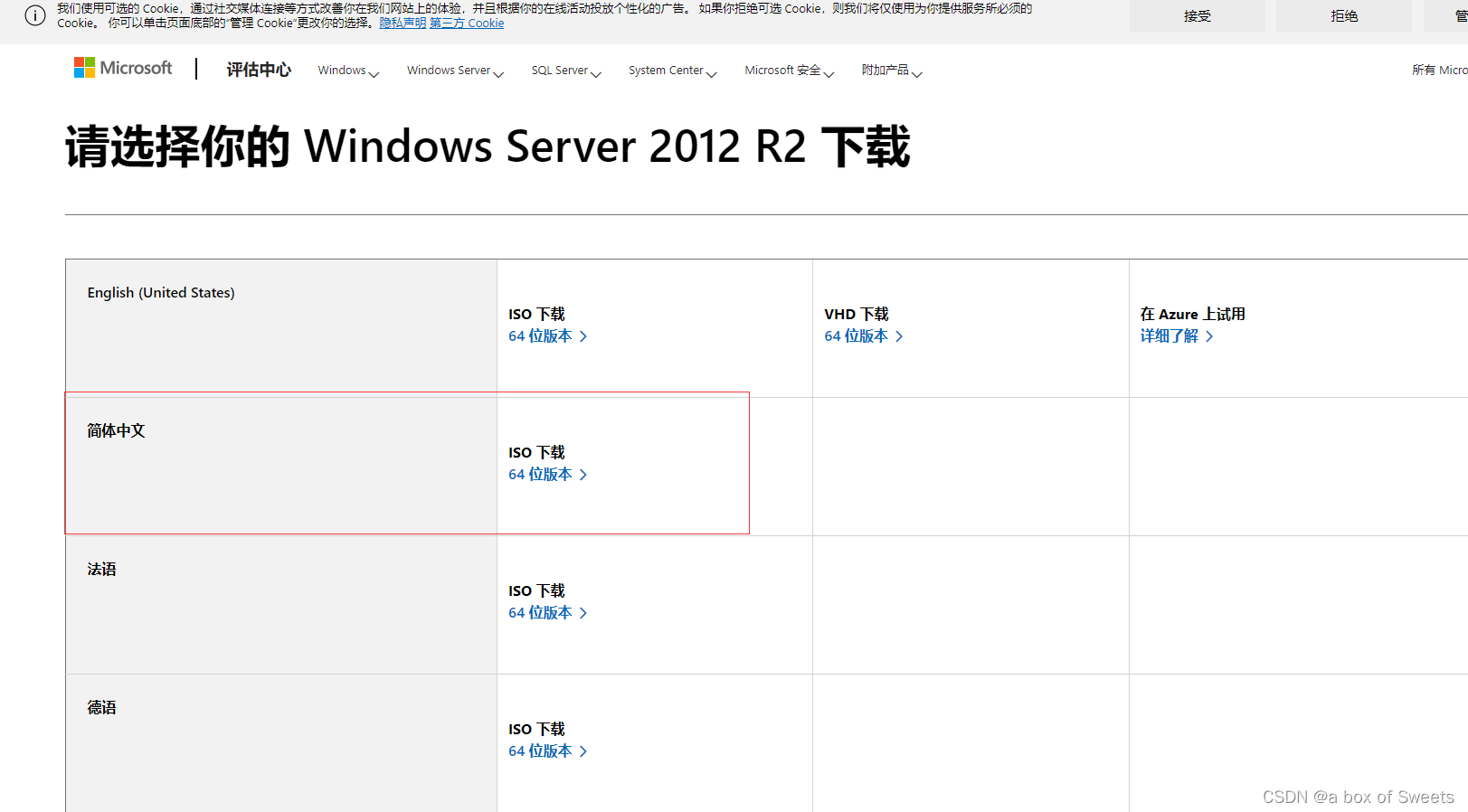1468x812 pixels.
Task: Expand the Windows menu
Action: click(x=348, y=71)
